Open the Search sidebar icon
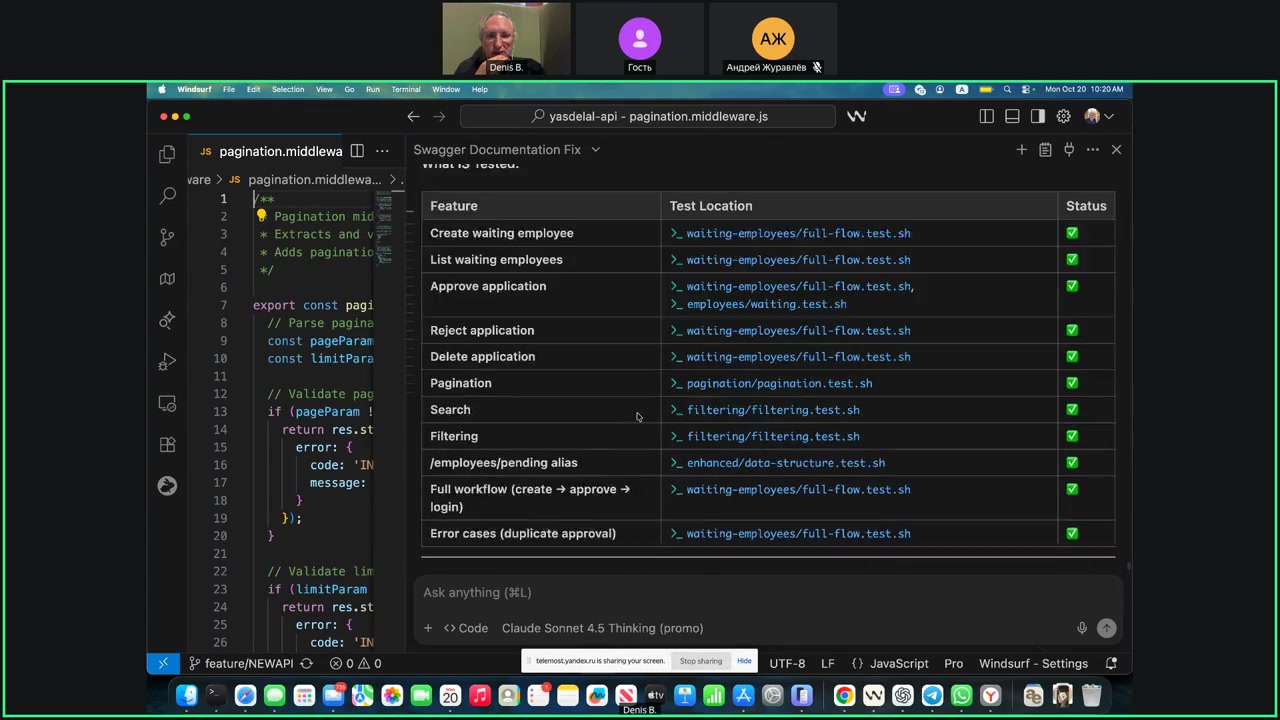This screenshot has height=720, width=1280. pyautogui.click(x=167, y=196)
